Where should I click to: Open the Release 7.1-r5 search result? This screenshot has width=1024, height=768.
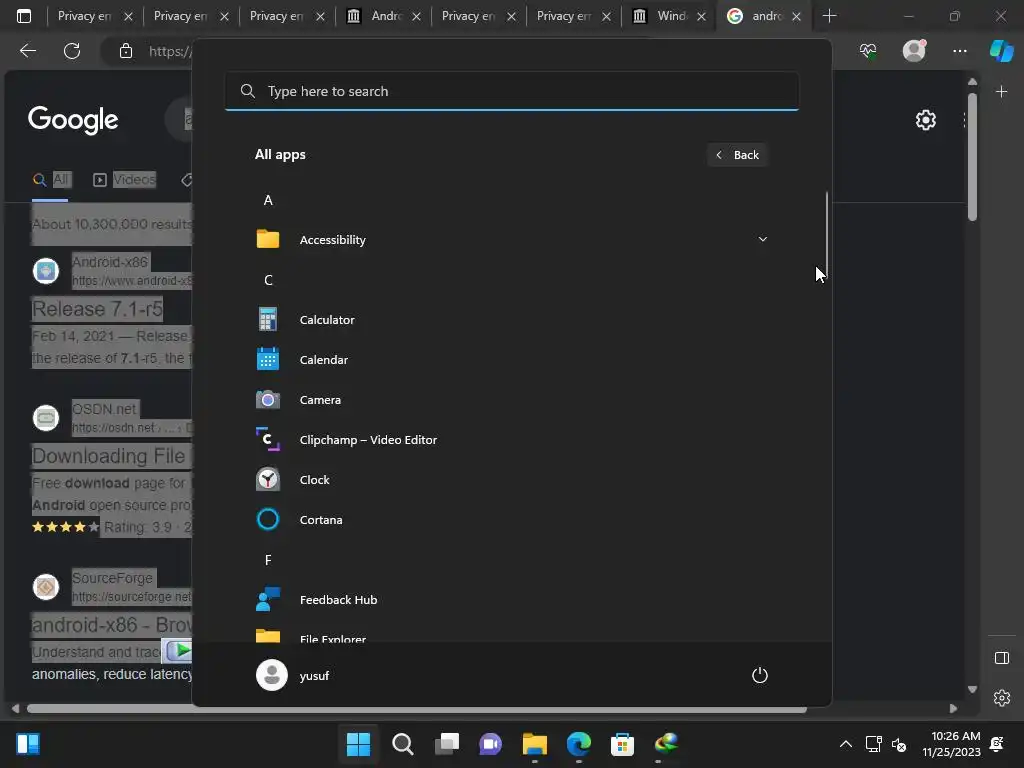97,308
